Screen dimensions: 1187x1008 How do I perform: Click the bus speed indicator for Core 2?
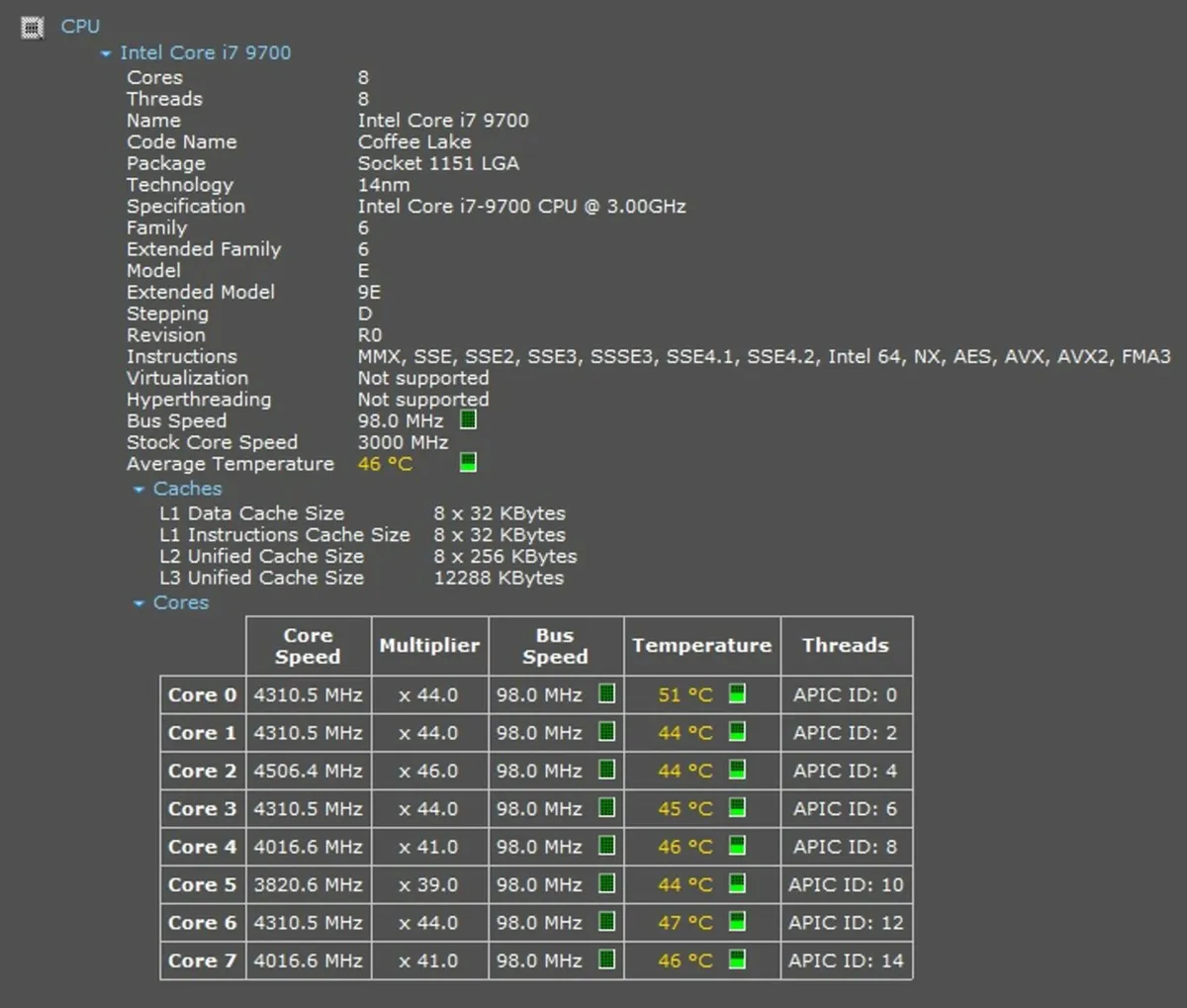click(x=606, y=771)
